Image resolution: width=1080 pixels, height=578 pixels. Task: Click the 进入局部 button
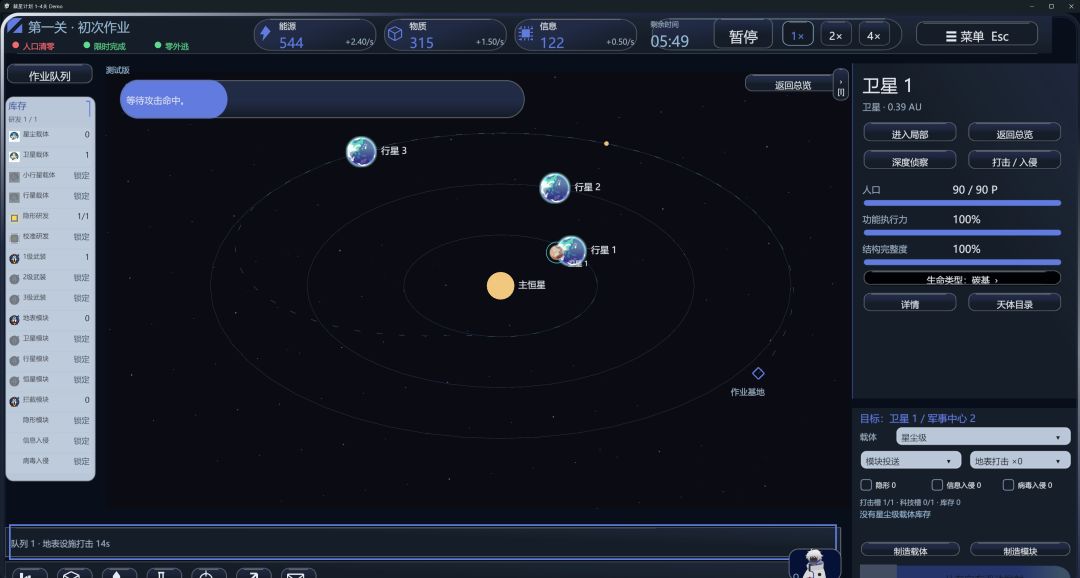(910, 134)
